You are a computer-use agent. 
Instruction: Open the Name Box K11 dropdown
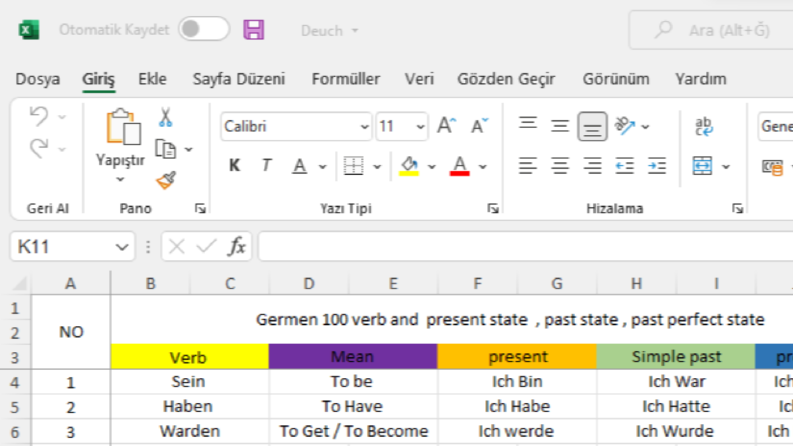pyautogui.click(x=121, y=247)
